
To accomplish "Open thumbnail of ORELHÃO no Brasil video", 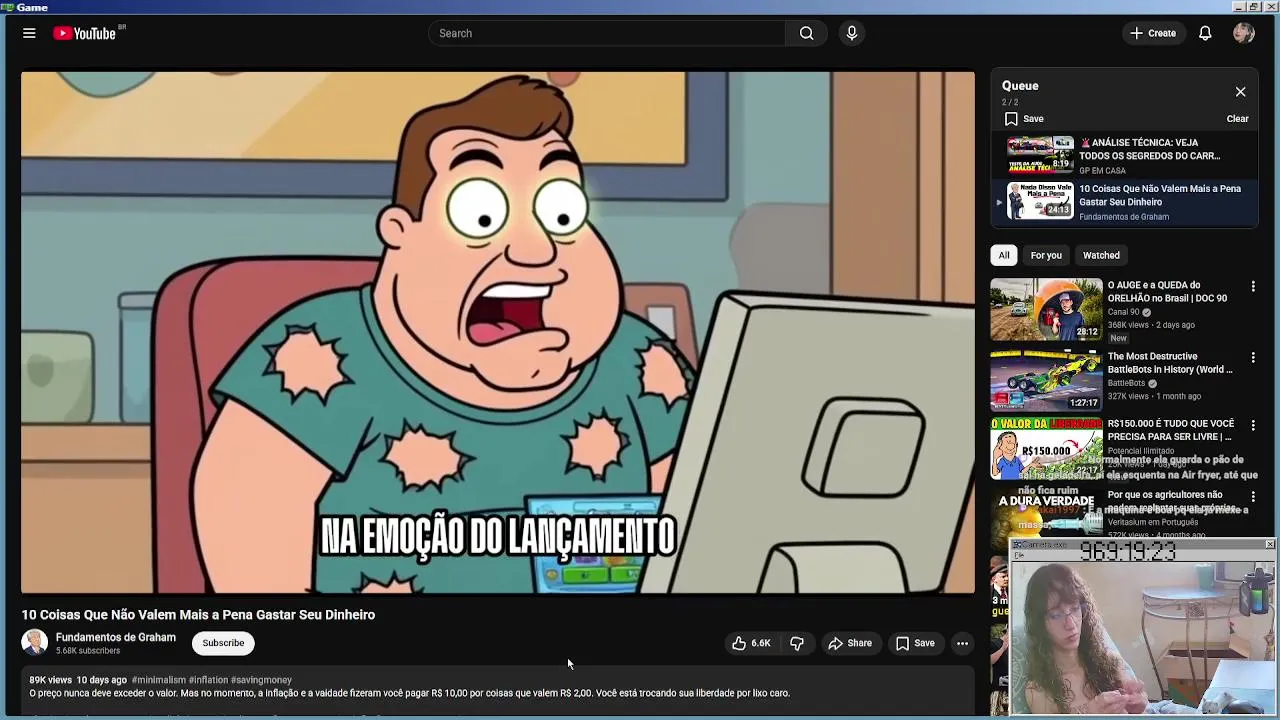I will pyautogui.click(x=1046, y=309).
